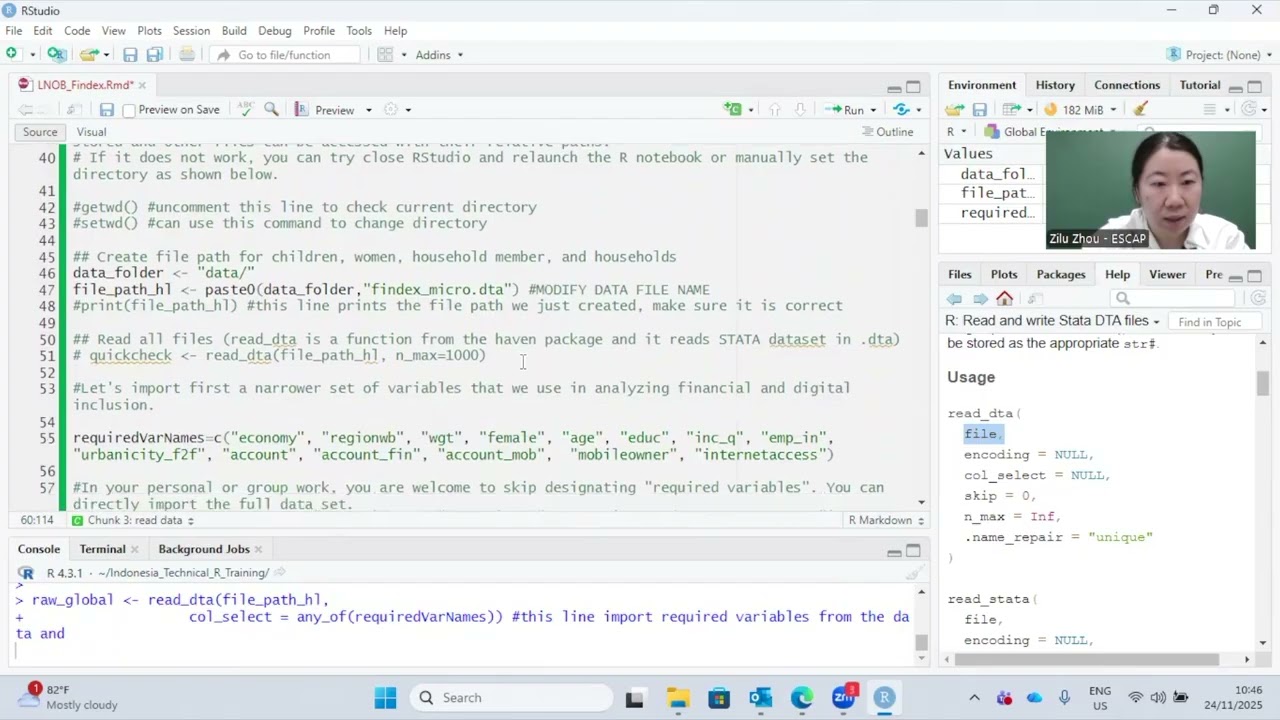Viewport: 1280px width, 720px height.
Task: Open the Profile menu
Action: click(x=319, y=31)
